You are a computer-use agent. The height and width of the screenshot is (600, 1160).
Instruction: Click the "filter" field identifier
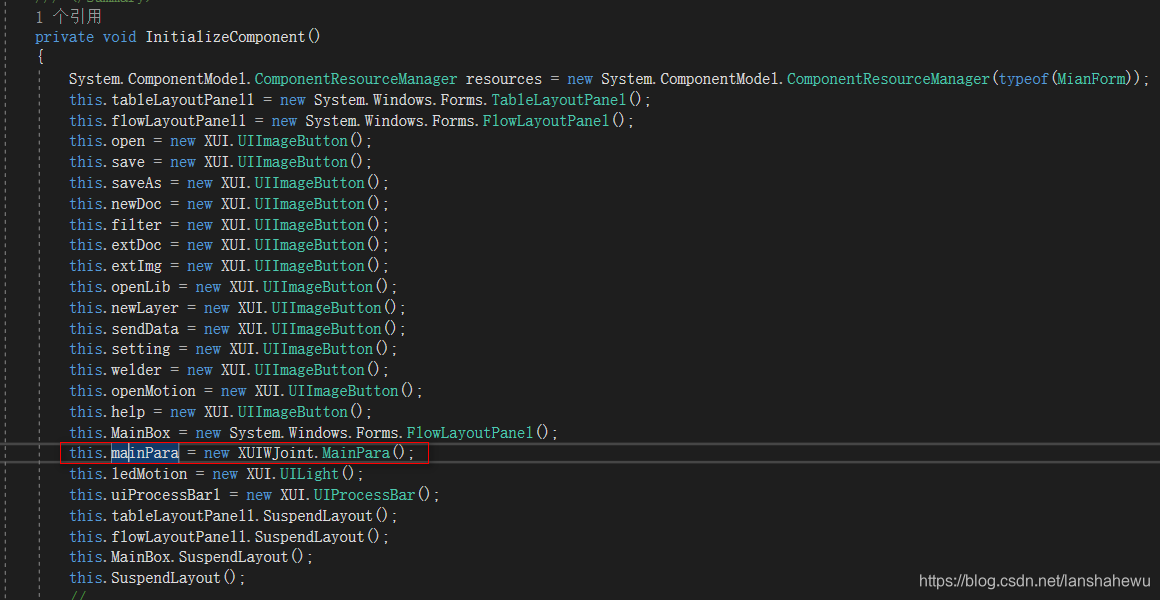[137, 224]
